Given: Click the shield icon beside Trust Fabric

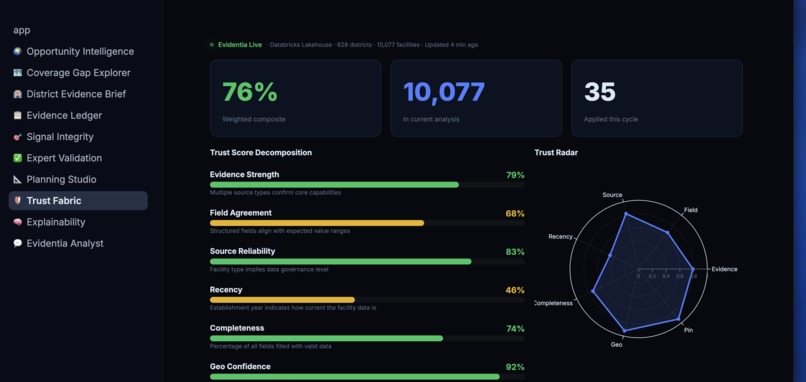Looking at the screenshot, I should point(17,201).
